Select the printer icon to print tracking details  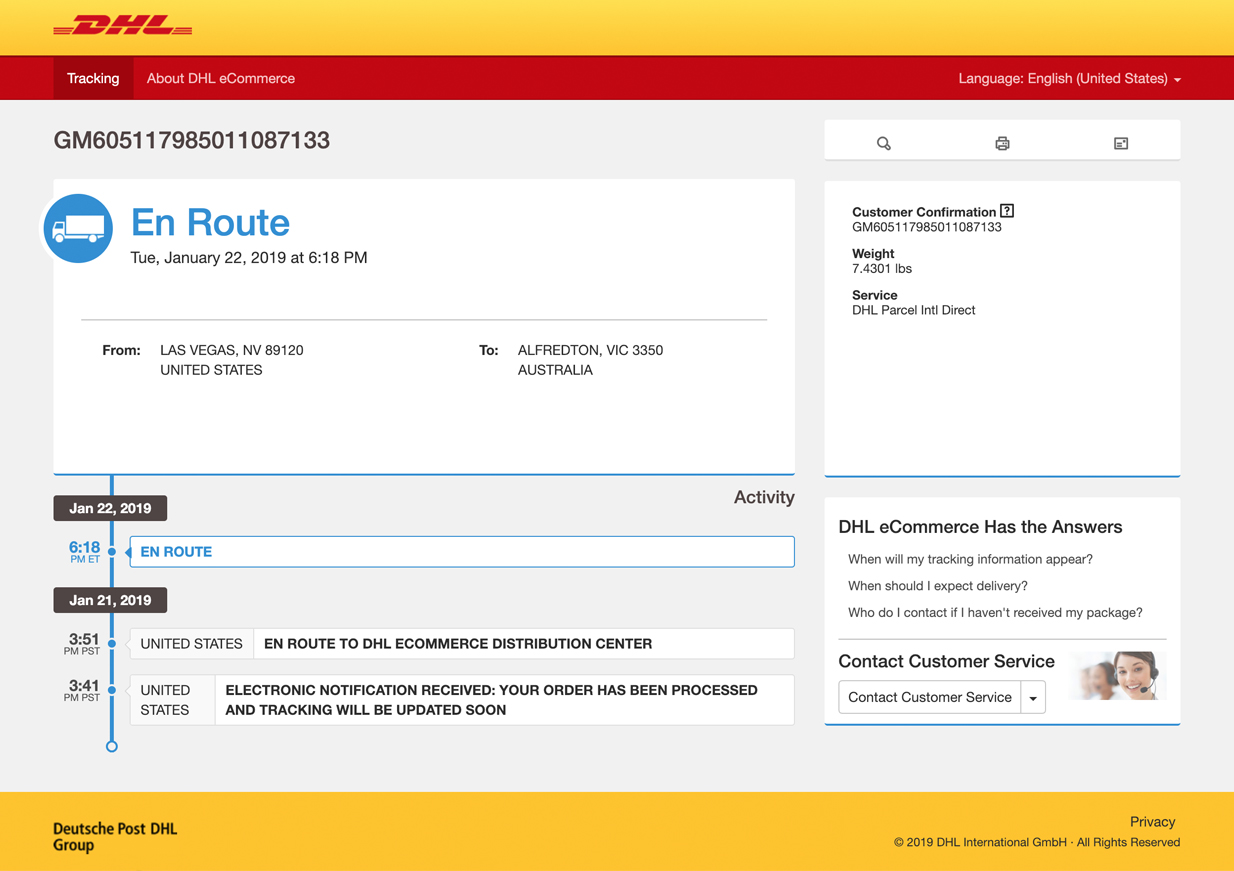point(1002,143)
